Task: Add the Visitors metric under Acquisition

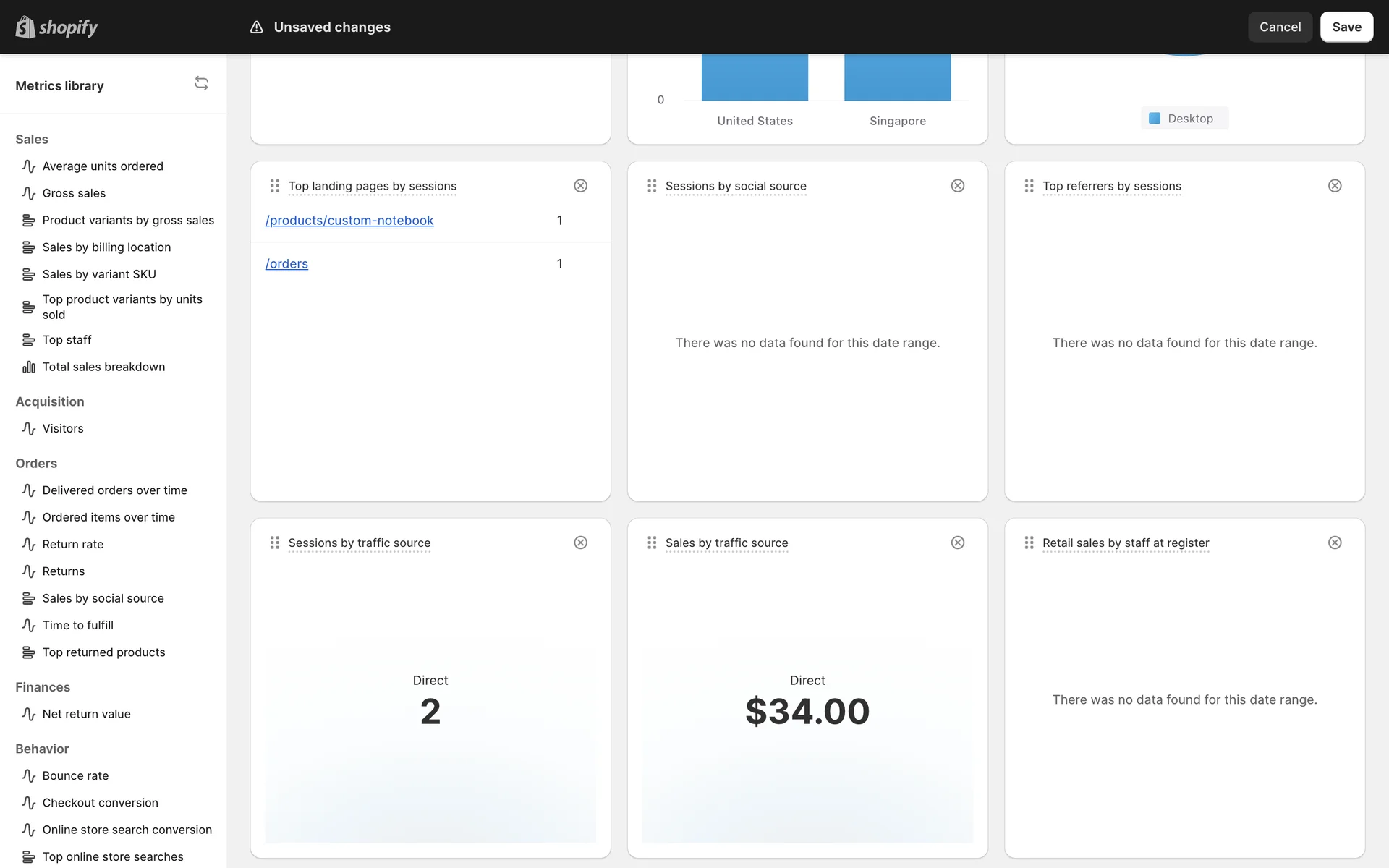Action: tap(63, 428)
